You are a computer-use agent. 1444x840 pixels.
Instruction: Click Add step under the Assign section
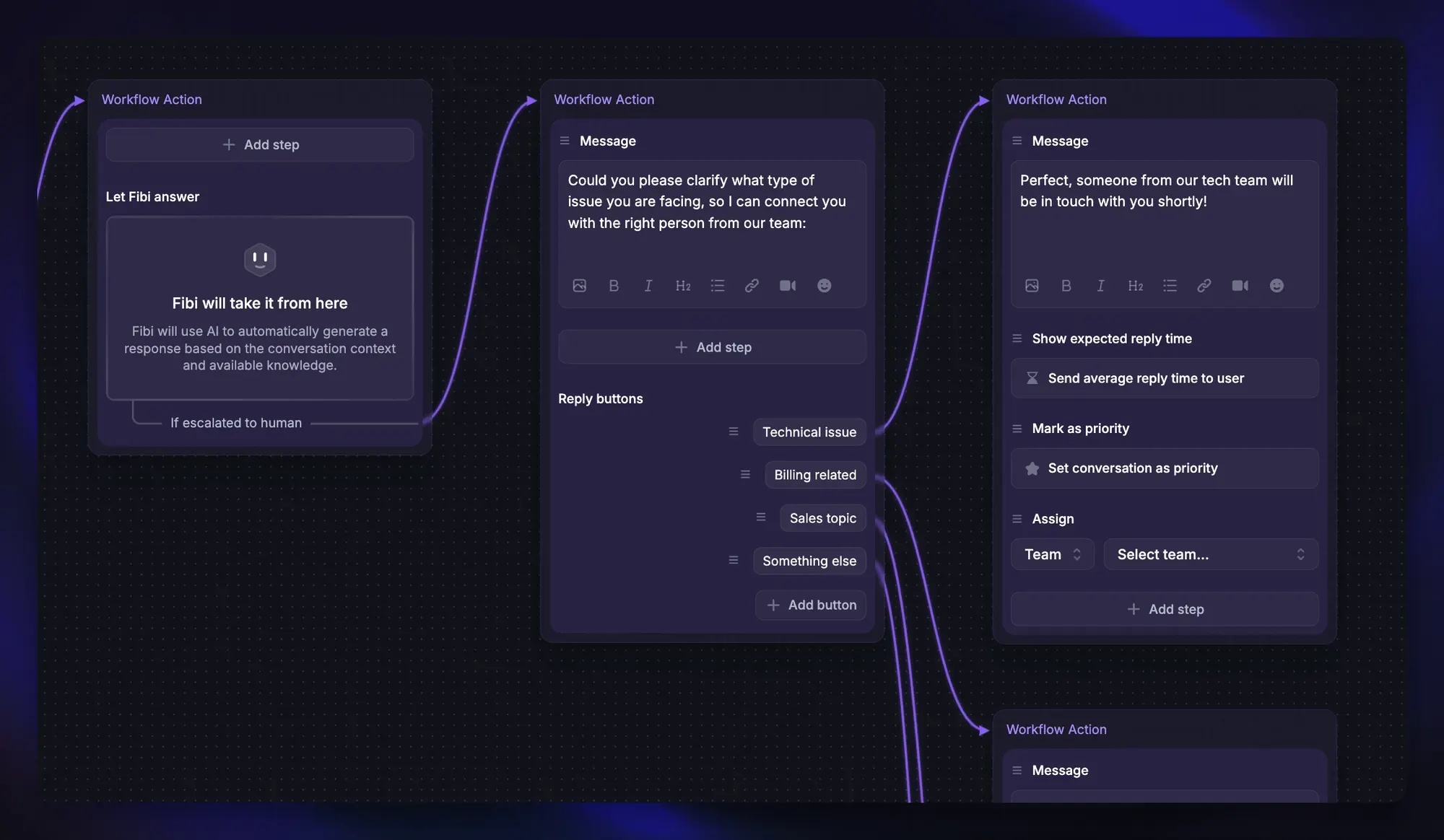(x=1165, y=609)
